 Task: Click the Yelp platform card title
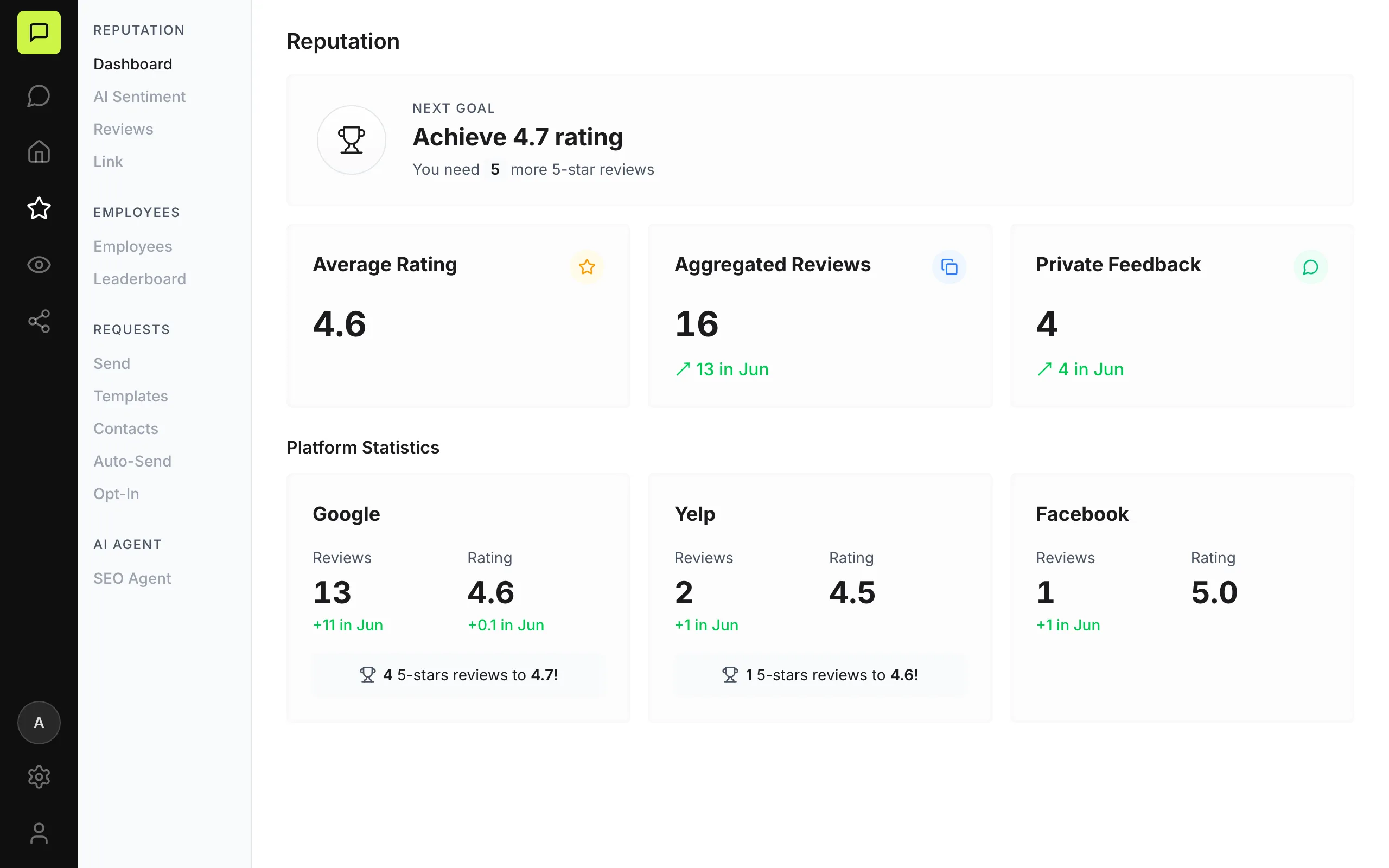click(x=694, y=514)
